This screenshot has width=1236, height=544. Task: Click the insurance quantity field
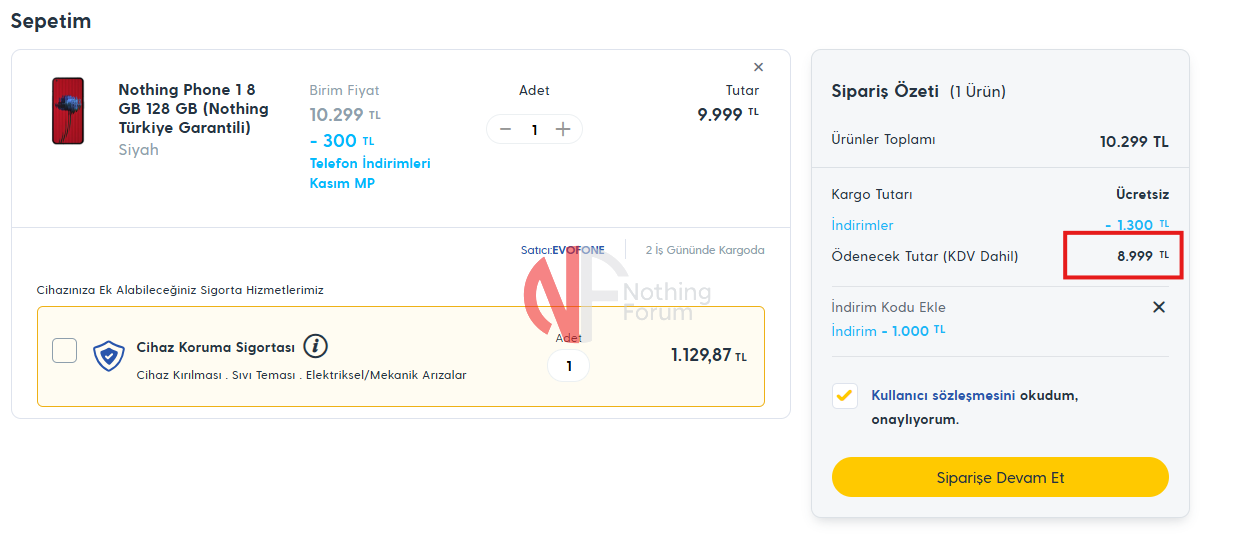pyautogui.click(x=569, y=366)
